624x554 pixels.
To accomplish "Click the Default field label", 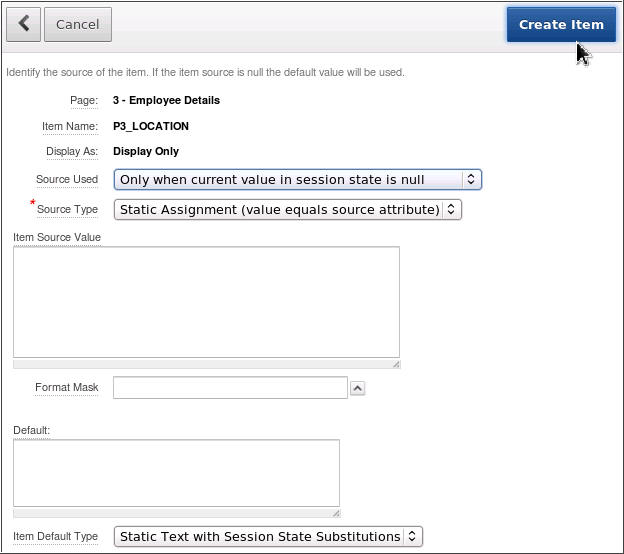I will (31, 430).
